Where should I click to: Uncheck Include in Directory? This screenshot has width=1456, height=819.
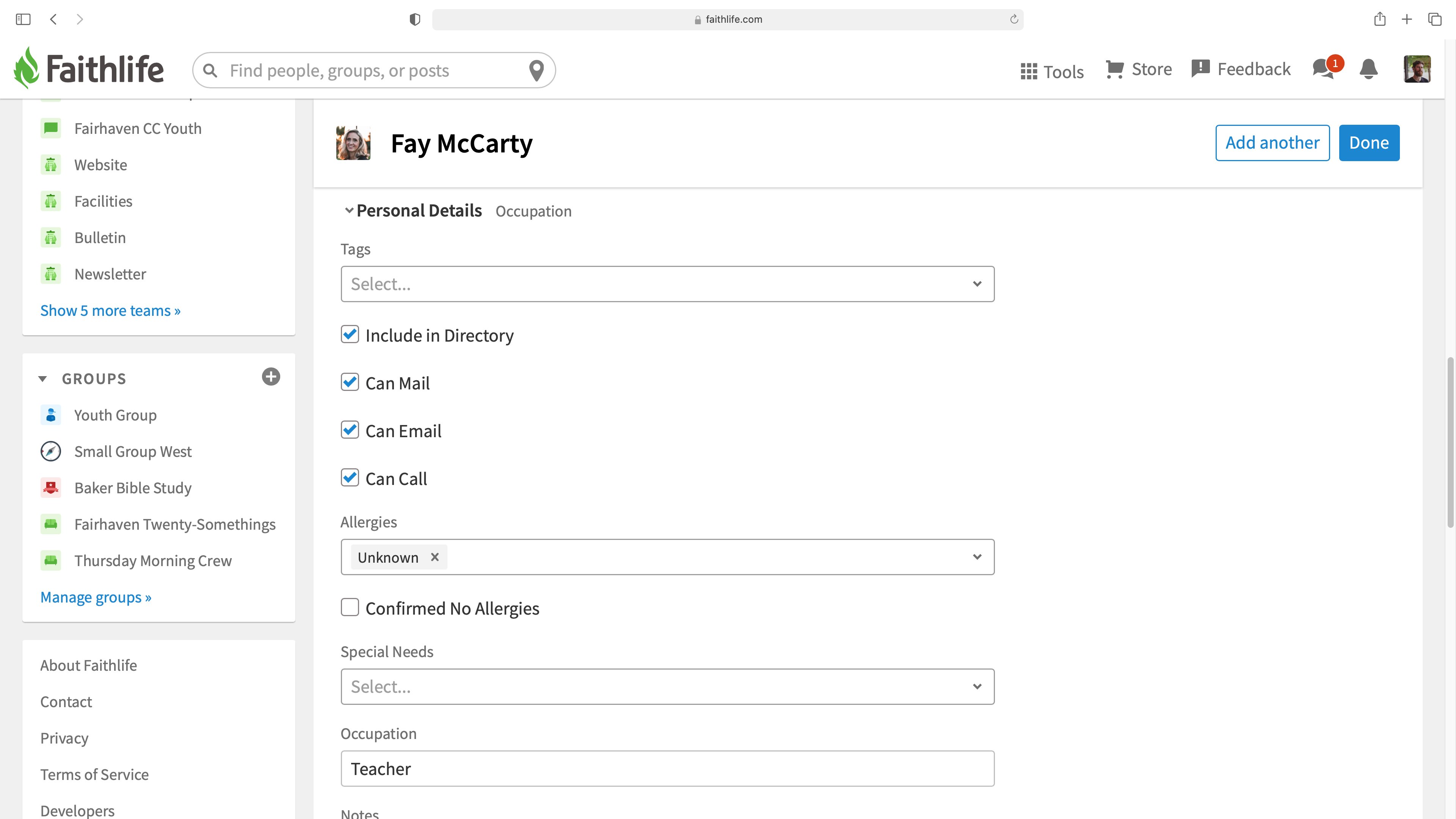(350, 334)
